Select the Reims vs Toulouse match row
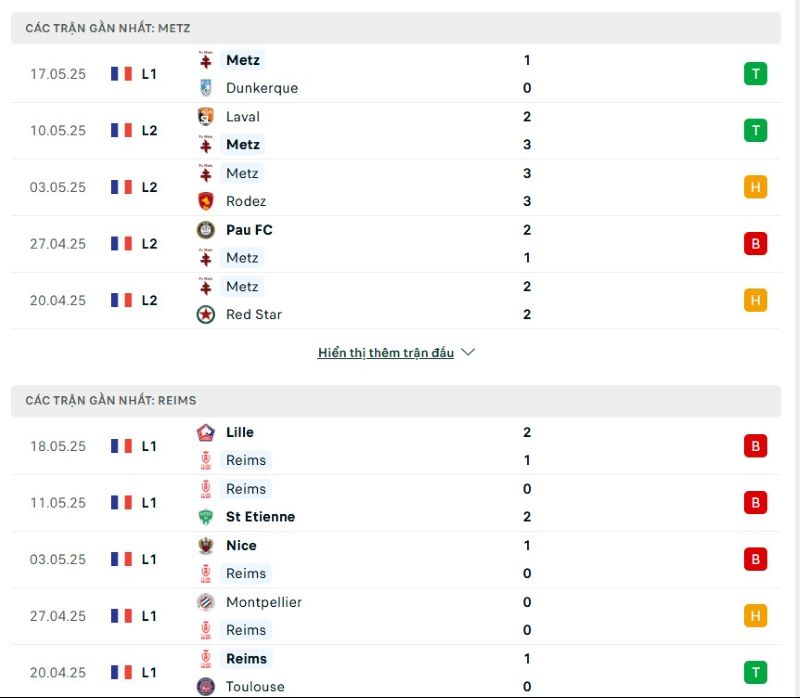Viewport: 800px width, 698px height. [x=396, y=672]
